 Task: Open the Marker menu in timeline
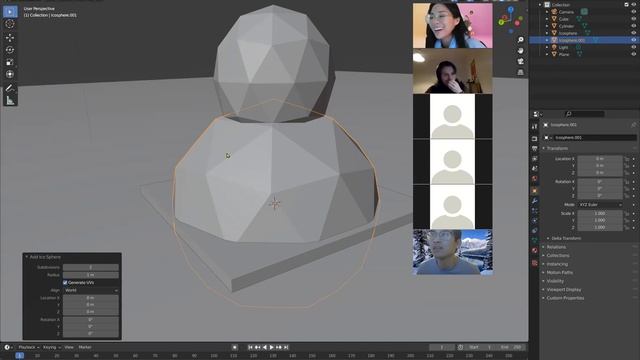pyautogui.click(x=85, y=347)
